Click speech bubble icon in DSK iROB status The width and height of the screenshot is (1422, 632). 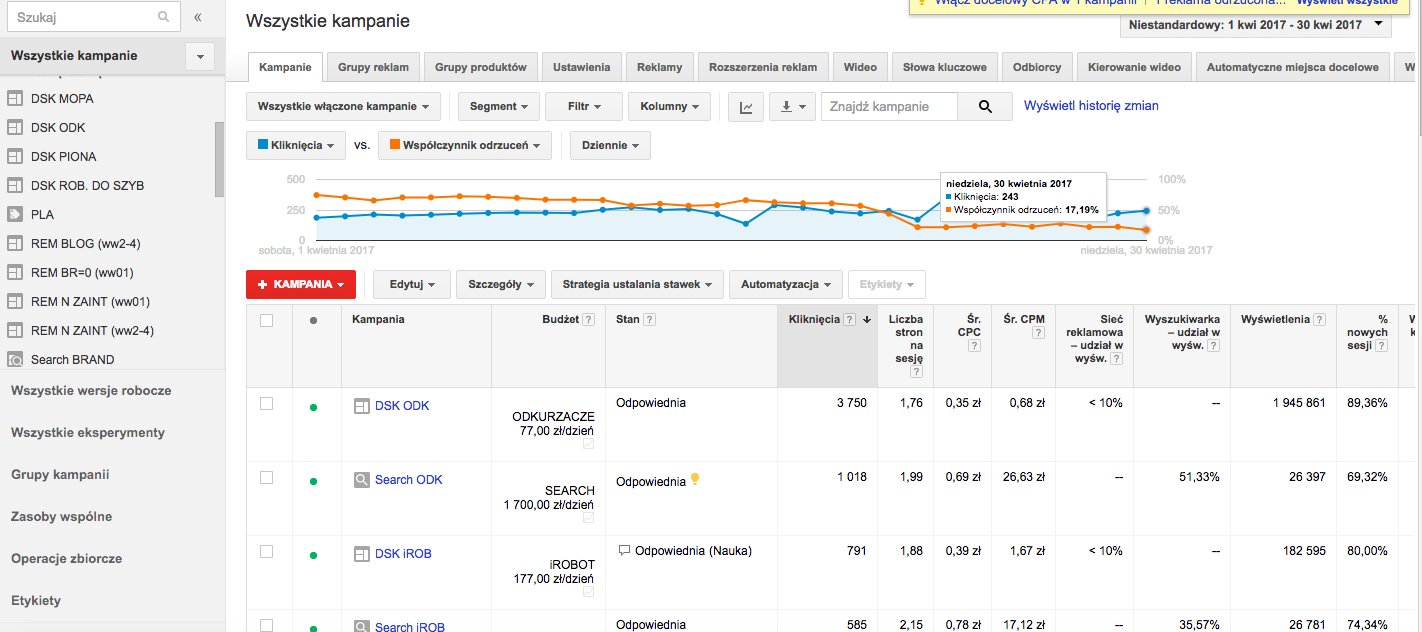coord(624,550)
